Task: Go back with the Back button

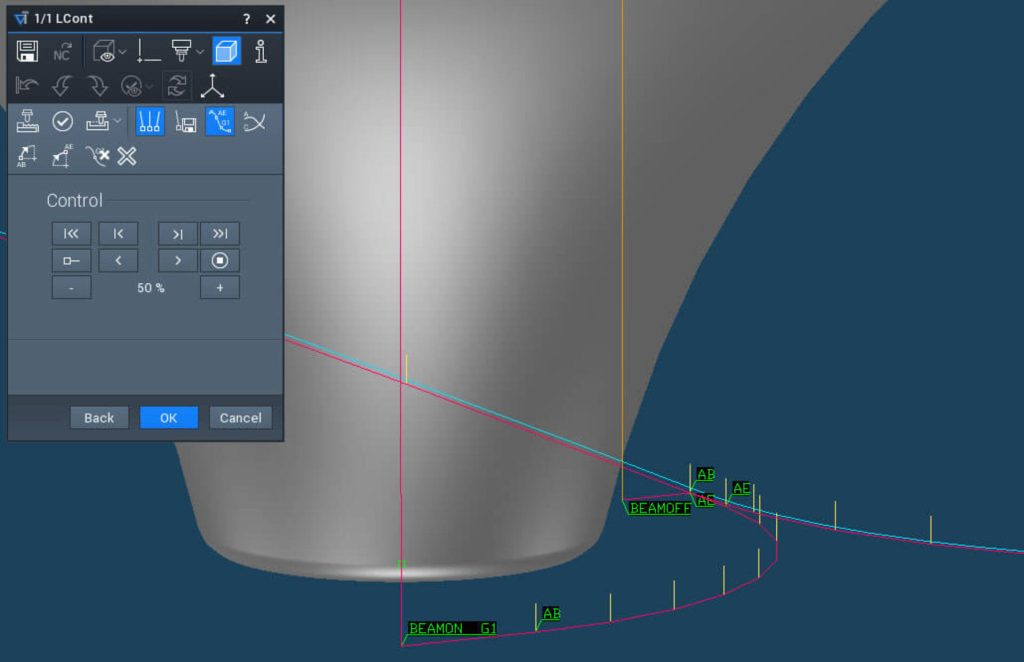Action: (99, 418)
